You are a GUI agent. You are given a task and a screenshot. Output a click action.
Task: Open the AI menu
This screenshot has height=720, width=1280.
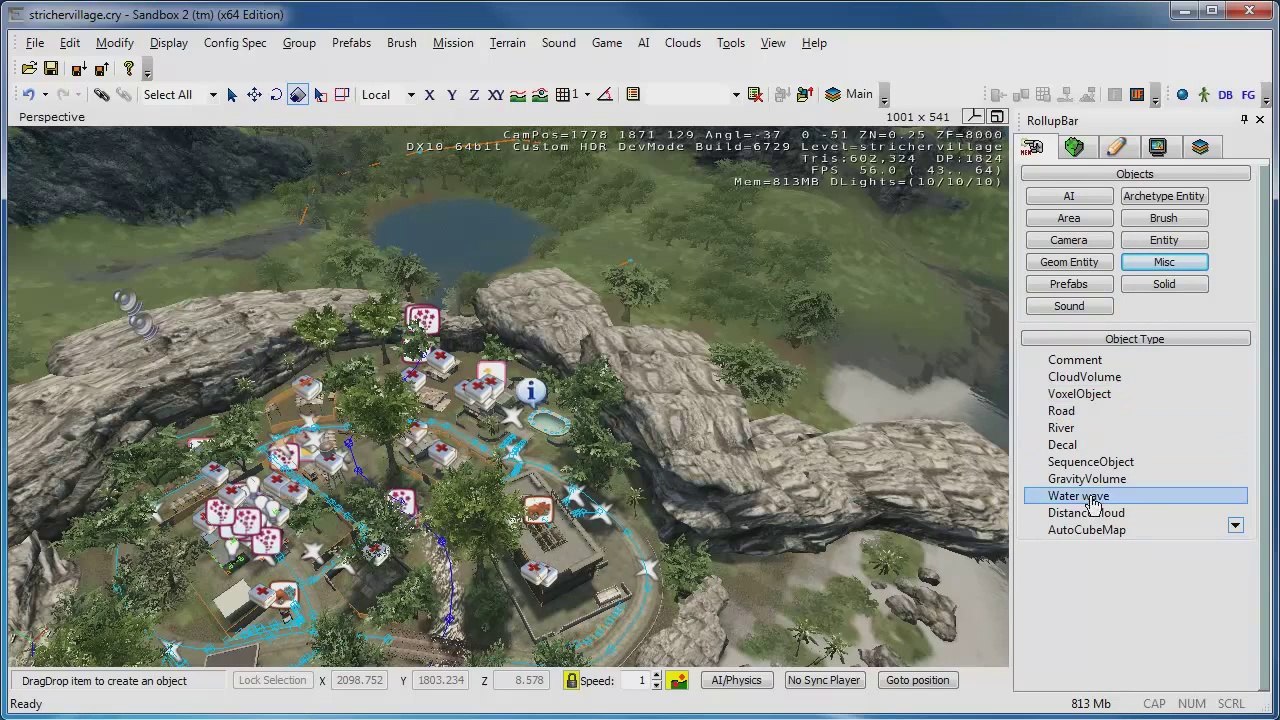pos(644,43)
